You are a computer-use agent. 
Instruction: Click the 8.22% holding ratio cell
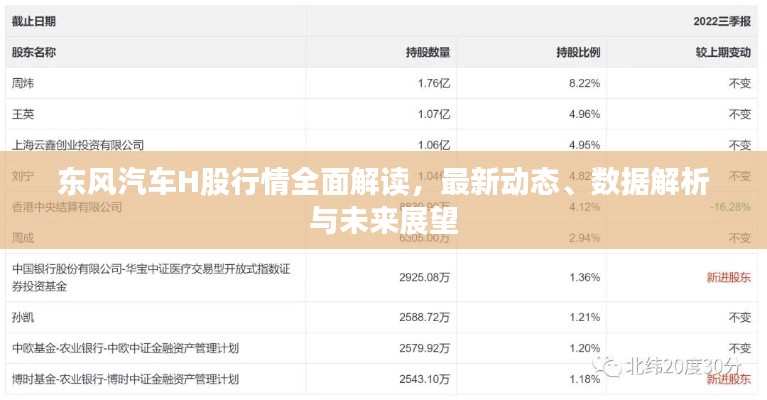point(584,83)
